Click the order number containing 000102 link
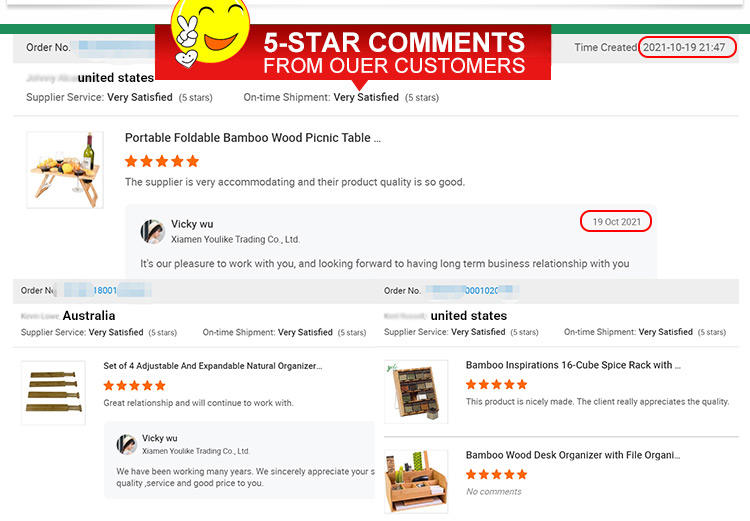Viewport: 750px width, 521px height. tap(481, 290)
